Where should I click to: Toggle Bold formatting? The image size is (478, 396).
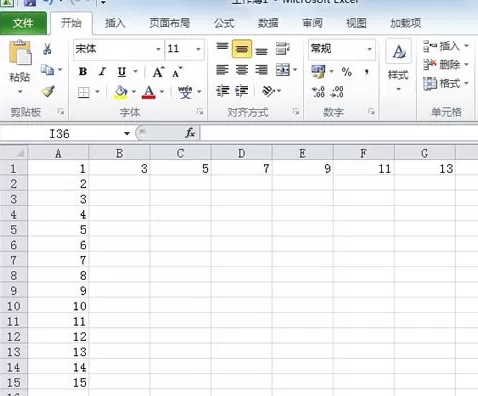pos(83,72)
